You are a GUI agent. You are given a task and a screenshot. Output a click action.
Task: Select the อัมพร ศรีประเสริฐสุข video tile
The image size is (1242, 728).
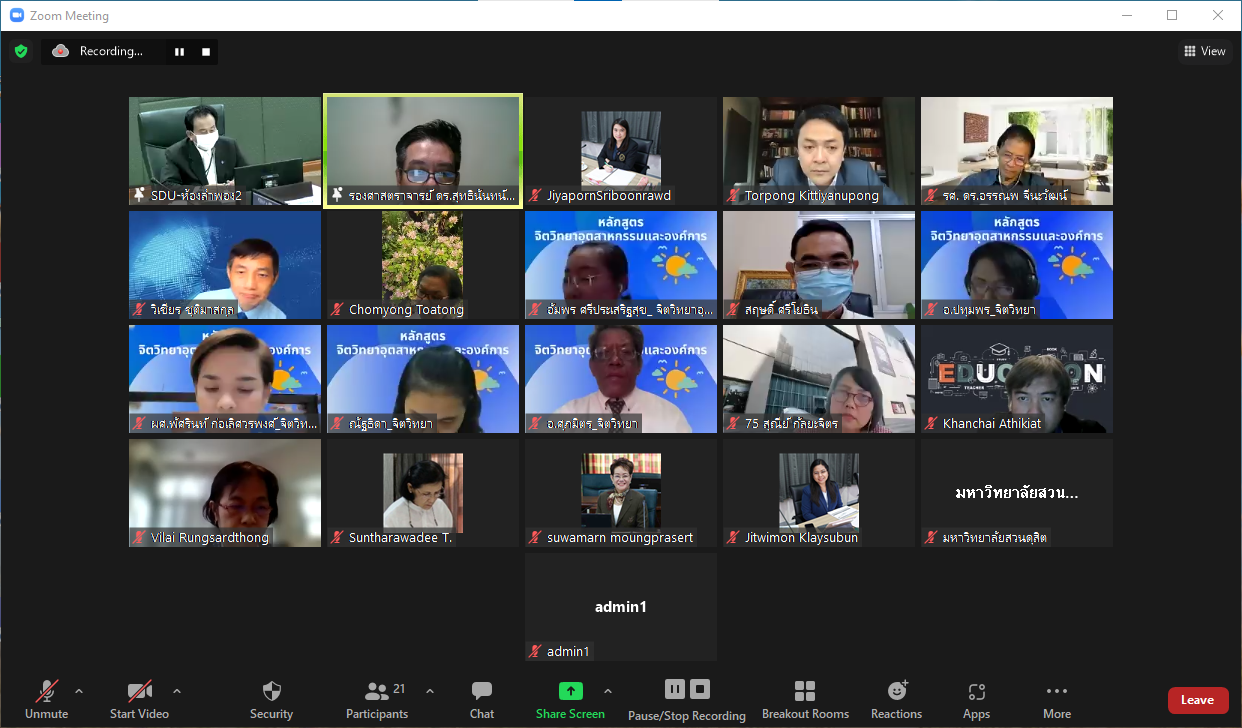point(621,265)
